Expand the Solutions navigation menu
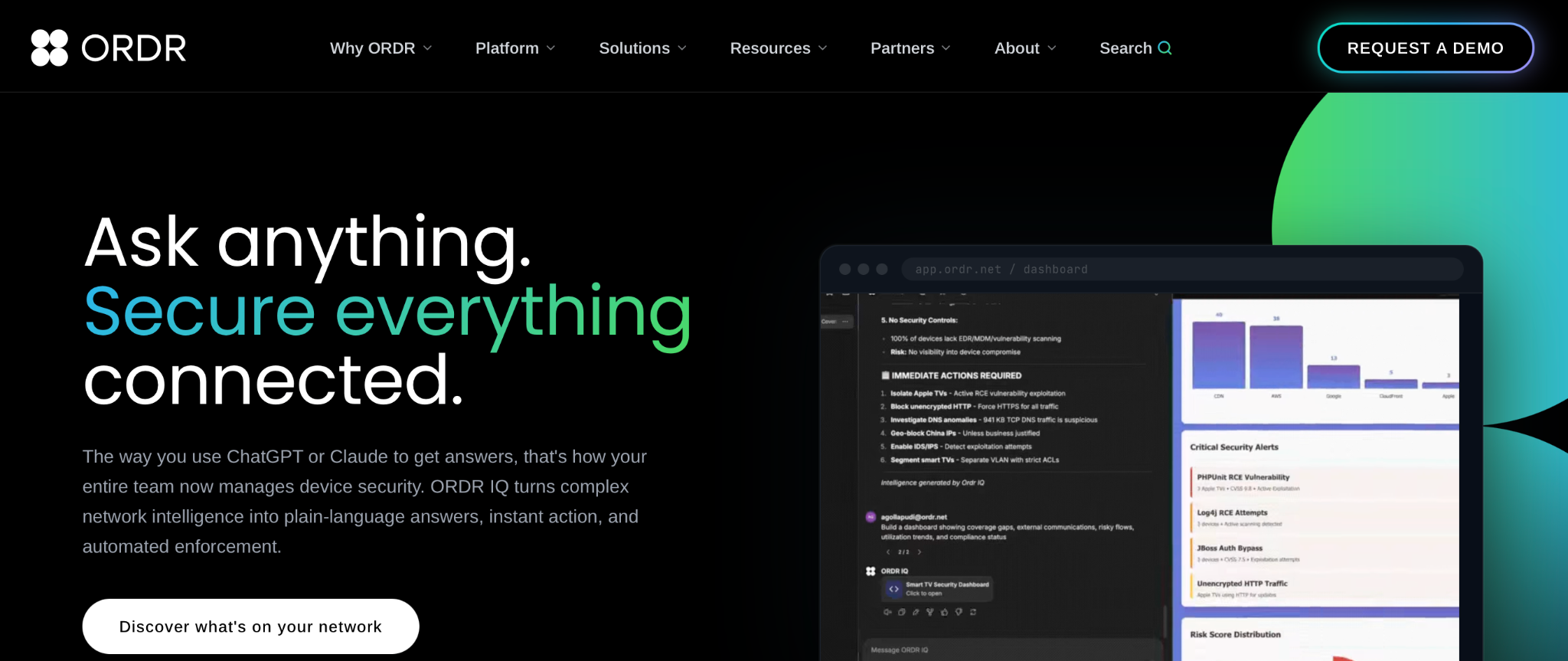This screenshot has width=1568, height=661. [642, 48]
